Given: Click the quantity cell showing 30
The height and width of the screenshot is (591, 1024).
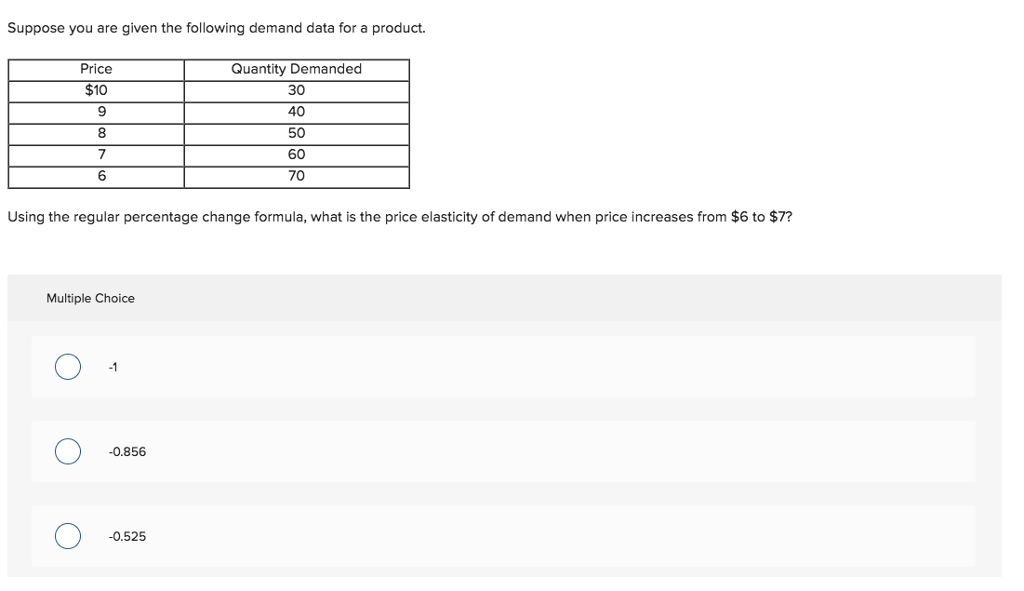Looking at the screenshot, I should [295, 90].
